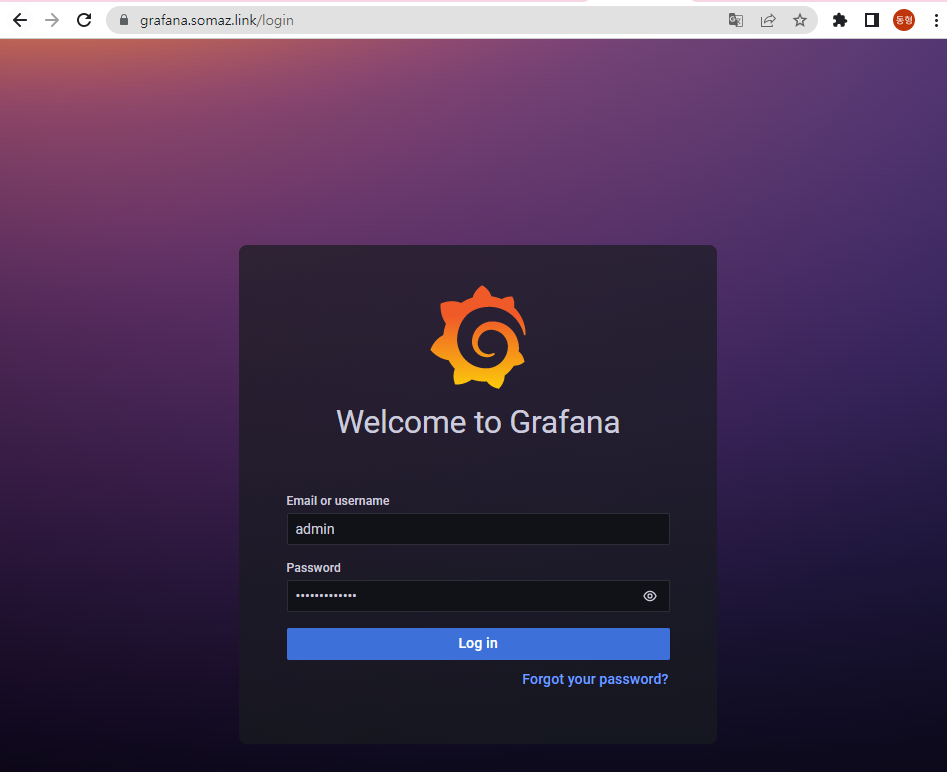Image resolution: width=947 pixels, height=772 pixels.
Task: Reload the Grafana login page
Action: click(x=84, y=20)
